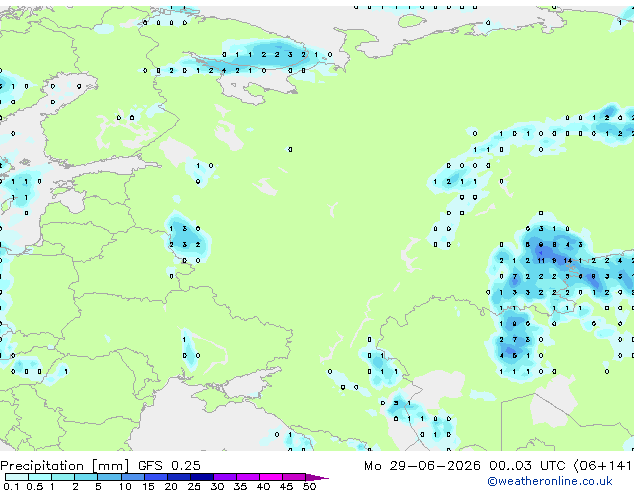Pick the 25–30 mm dark navy legend swatch
The width and height of the screenshot is (634, 490).
pos(202,477)
